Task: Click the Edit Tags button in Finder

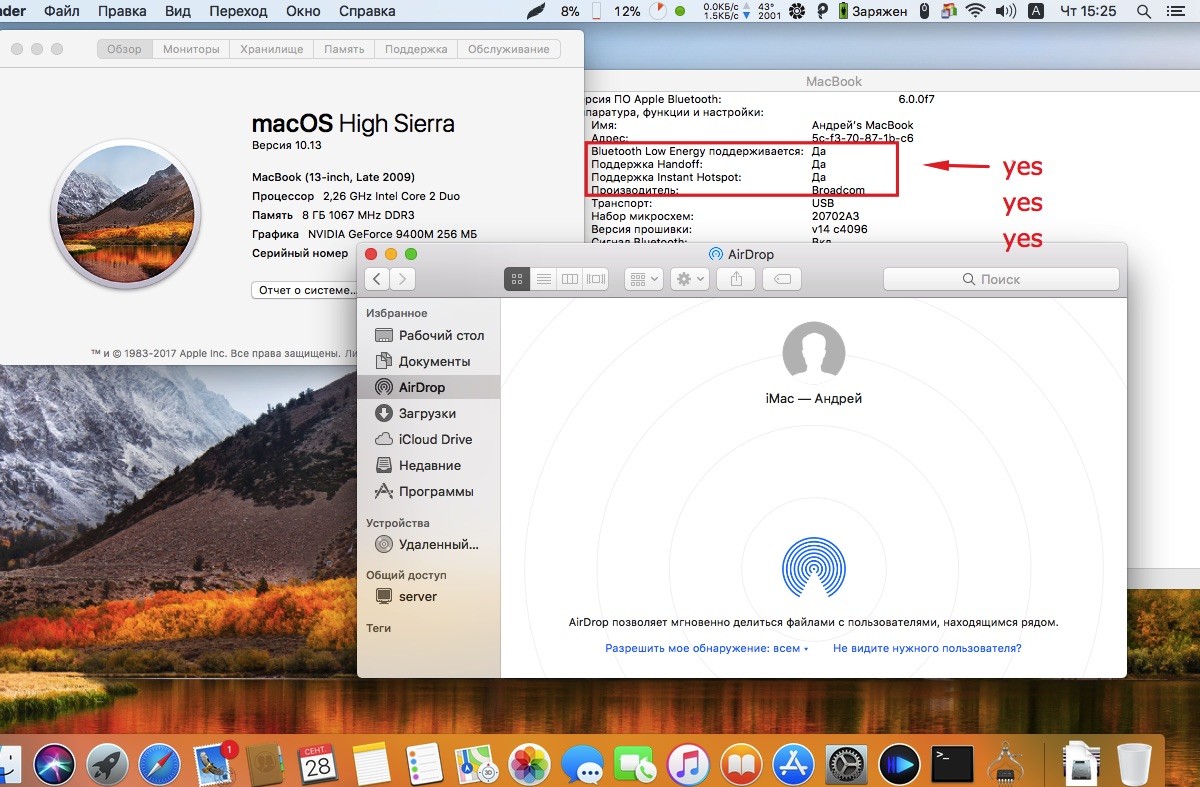Action: point(782,279)
